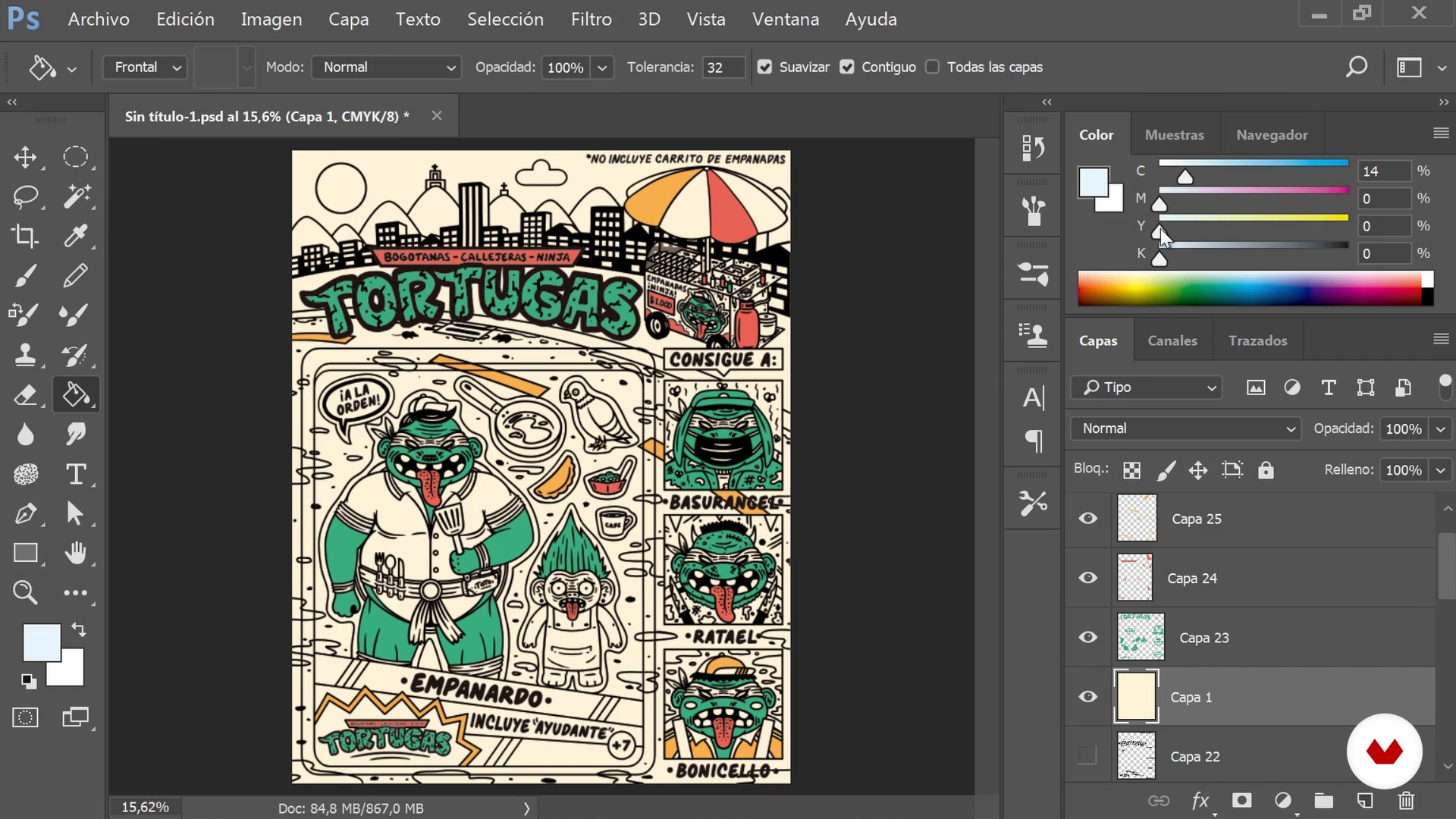
Task: Open the Color panel options menu
Action: 1442,133
